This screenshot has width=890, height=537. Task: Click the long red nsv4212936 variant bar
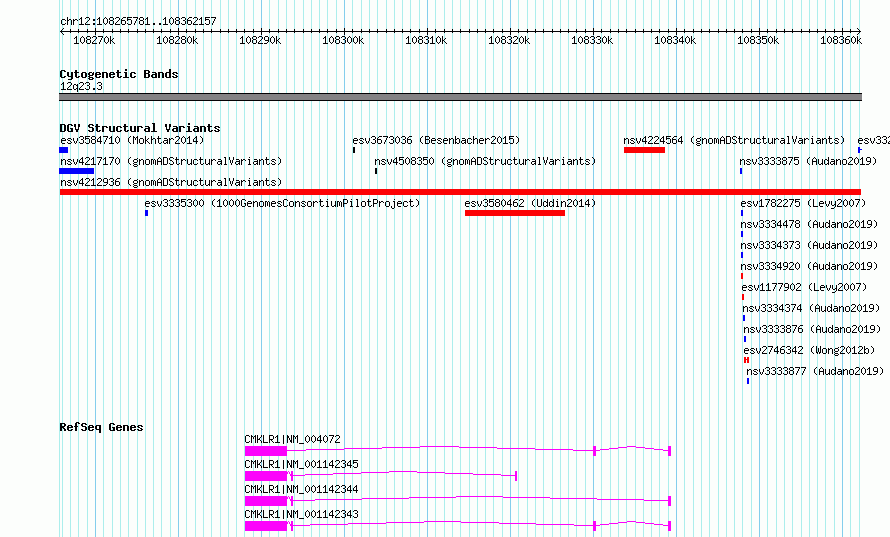(x=460, y=192)
